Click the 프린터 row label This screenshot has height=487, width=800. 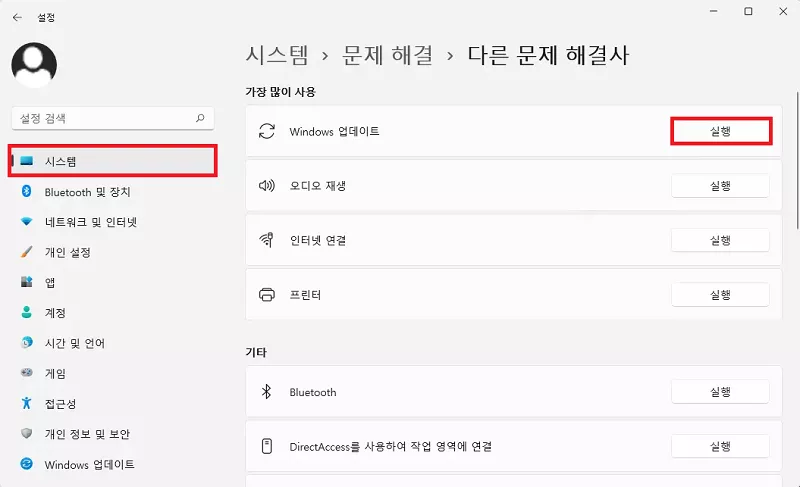(x=305, y=295)
